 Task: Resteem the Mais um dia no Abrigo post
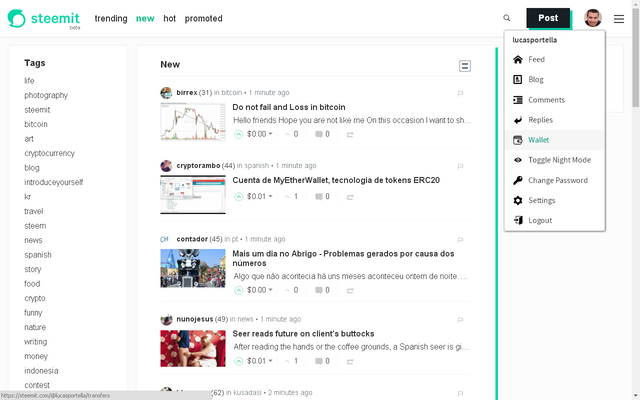[x=350, y=291]
